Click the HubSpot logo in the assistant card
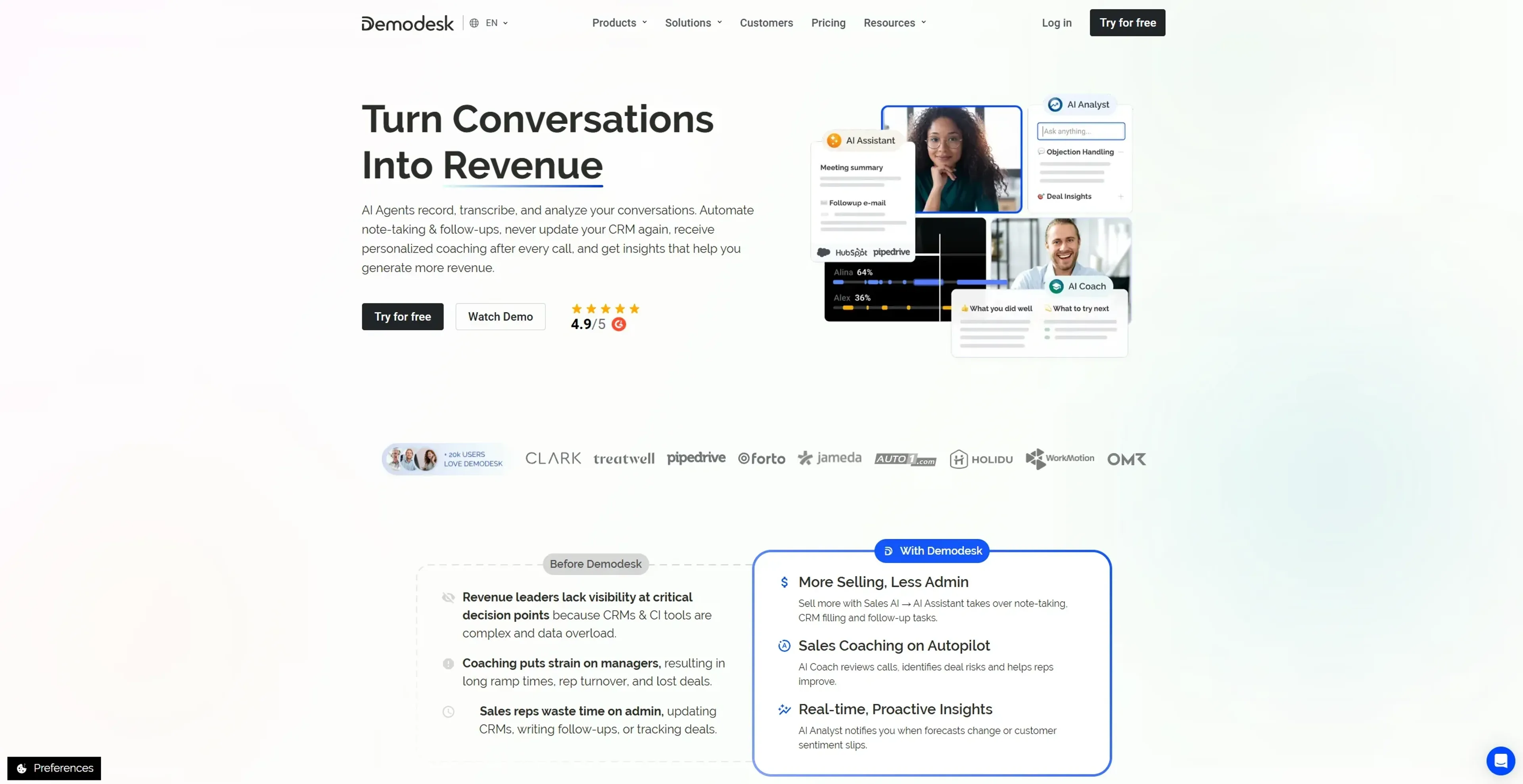1523x784 pixels. 851,253
